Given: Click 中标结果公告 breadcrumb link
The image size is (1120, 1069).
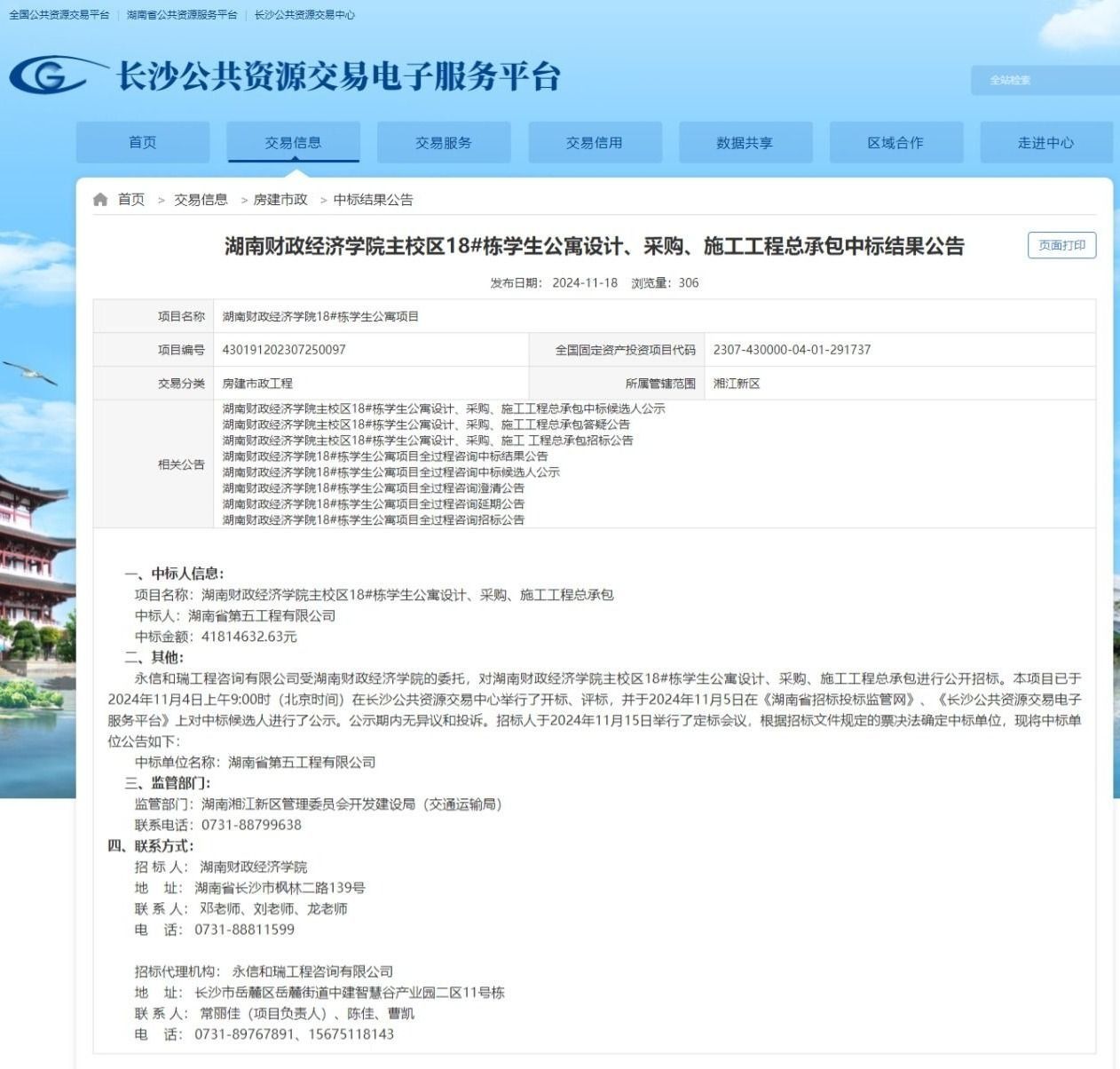Looking at the screenshot, I should [x=373, y=200].
